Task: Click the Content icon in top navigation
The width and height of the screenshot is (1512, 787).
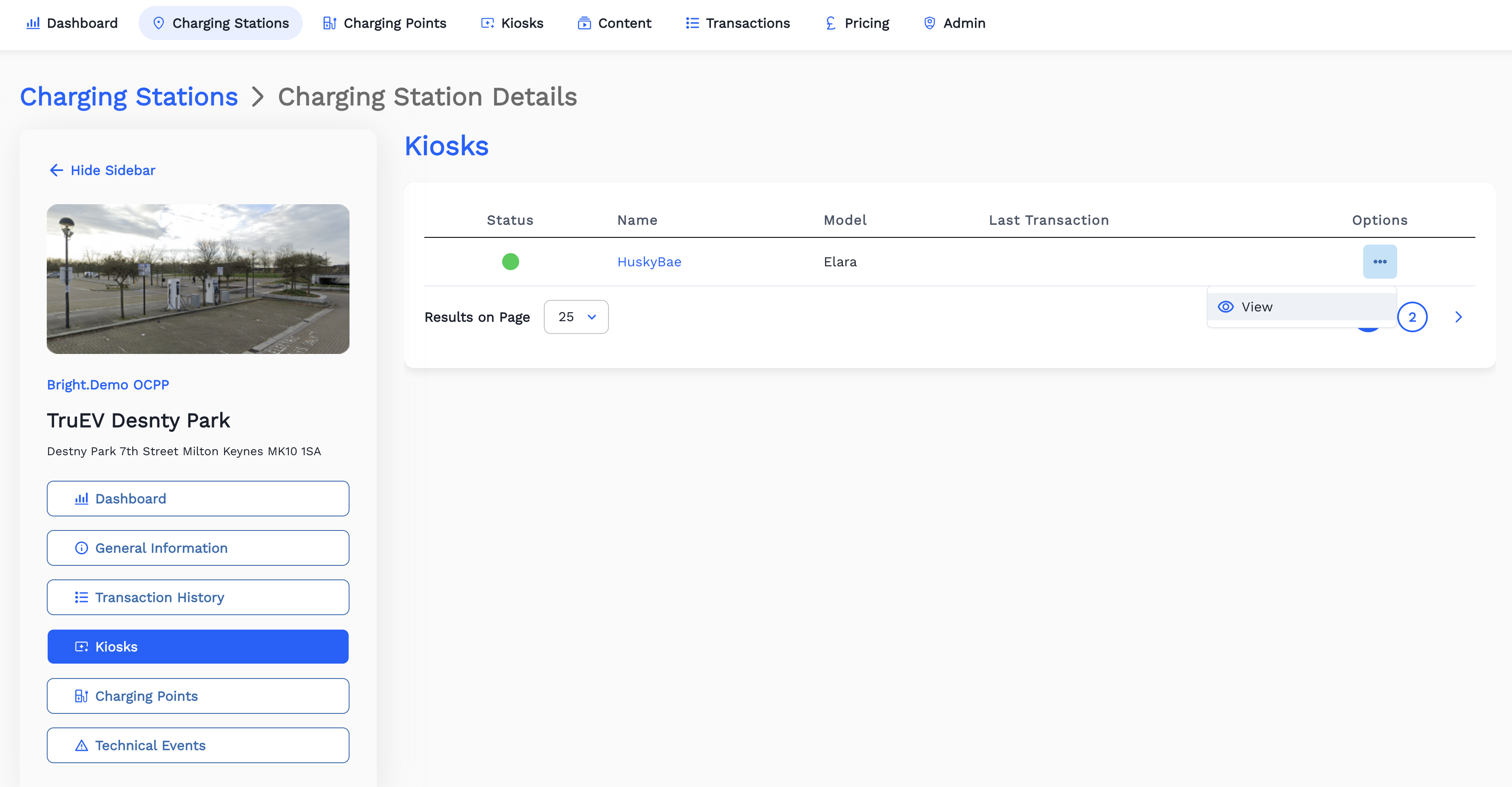Action: point(584,23)
